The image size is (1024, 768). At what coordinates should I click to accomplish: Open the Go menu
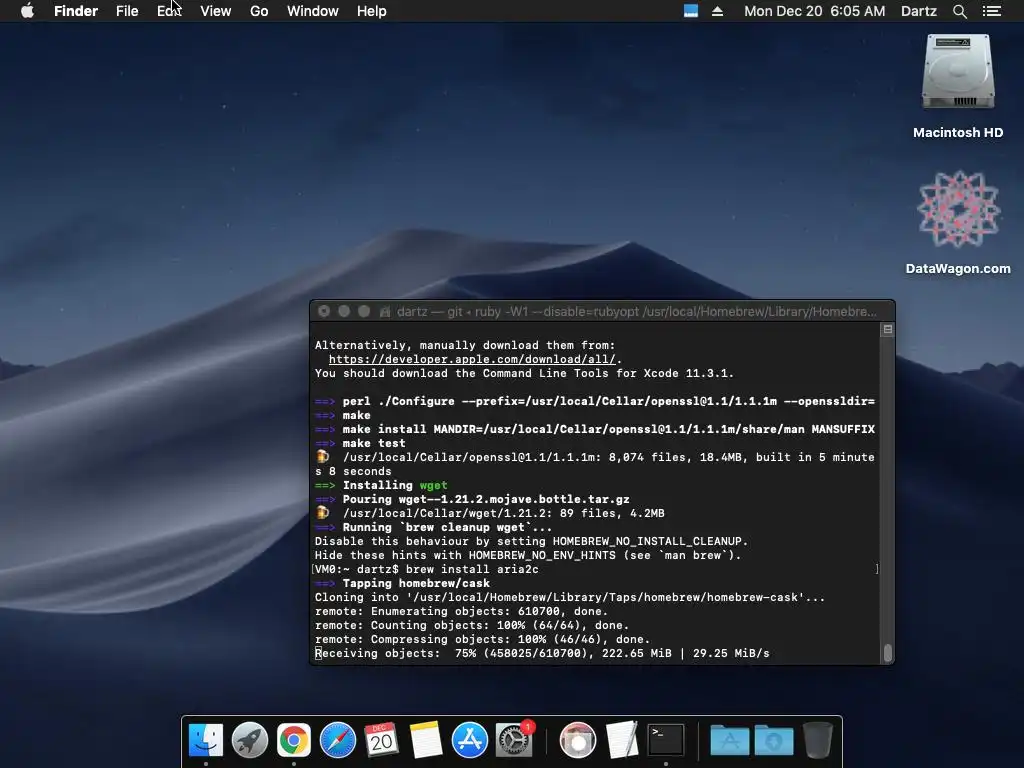(259, 11)
